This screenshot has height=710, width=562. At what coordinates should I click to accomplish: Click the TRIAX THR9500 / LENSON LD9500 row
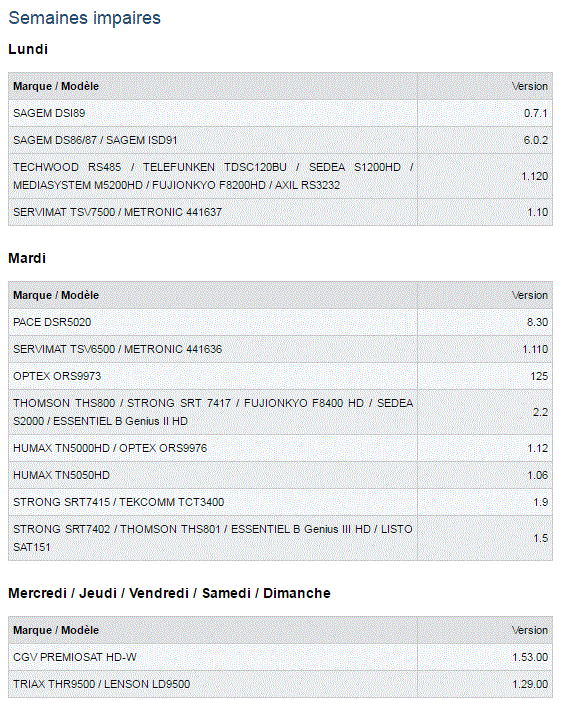[x=280, y=684]
